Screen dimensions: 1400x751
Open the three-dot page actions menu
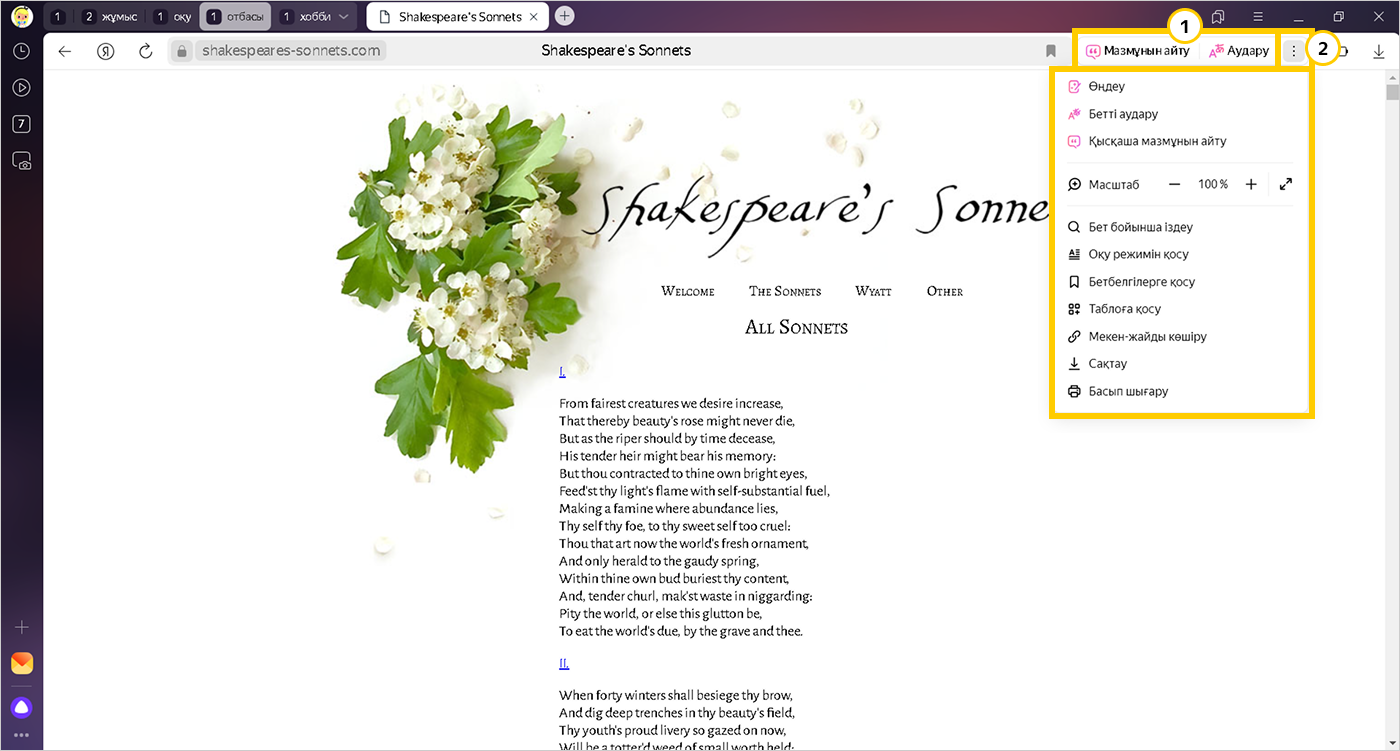coord(1294,51)
